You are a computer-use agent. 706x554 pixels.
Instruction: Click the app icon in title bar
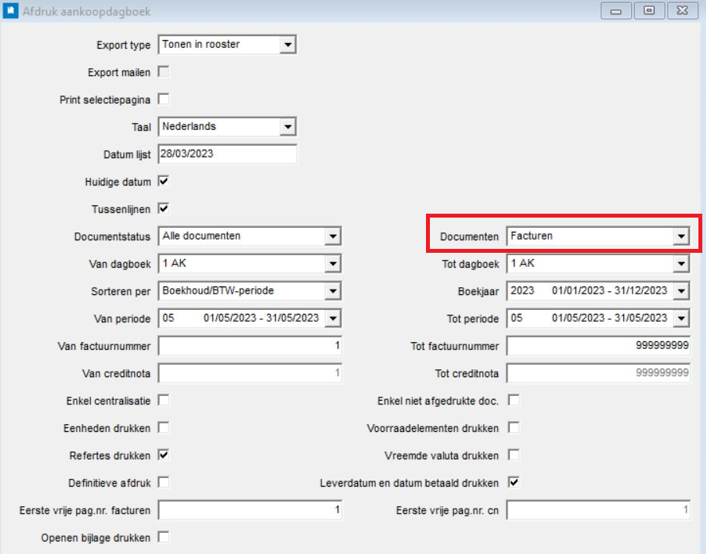(x=11, y=11)
